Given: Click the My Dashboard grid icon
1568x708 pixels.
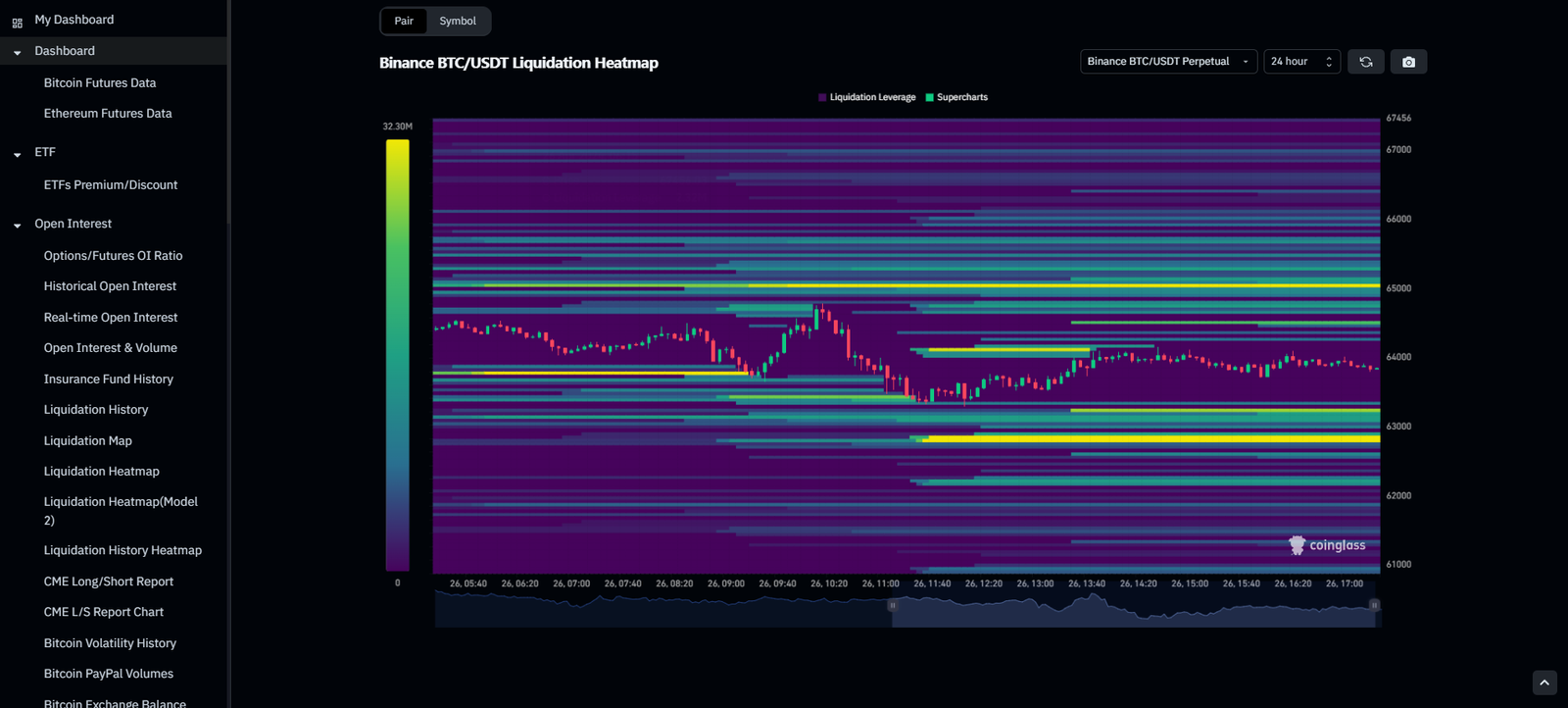Looking at the screenshot, I should point(18,22).
